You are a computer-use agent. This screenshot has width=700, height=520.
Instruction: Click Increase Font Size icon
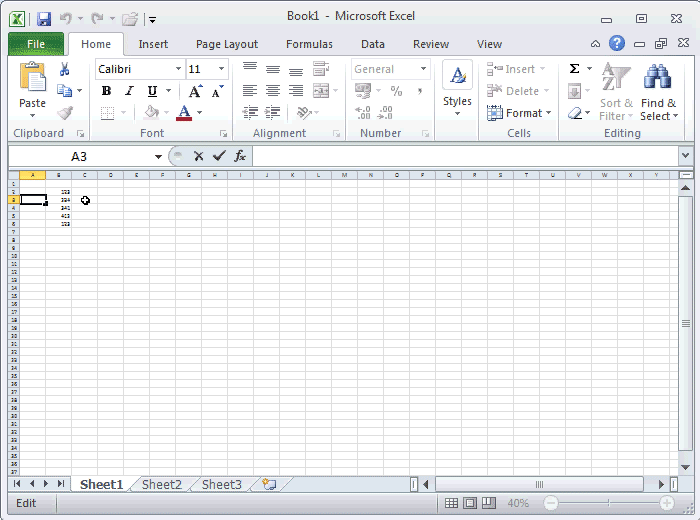(196, 91)
